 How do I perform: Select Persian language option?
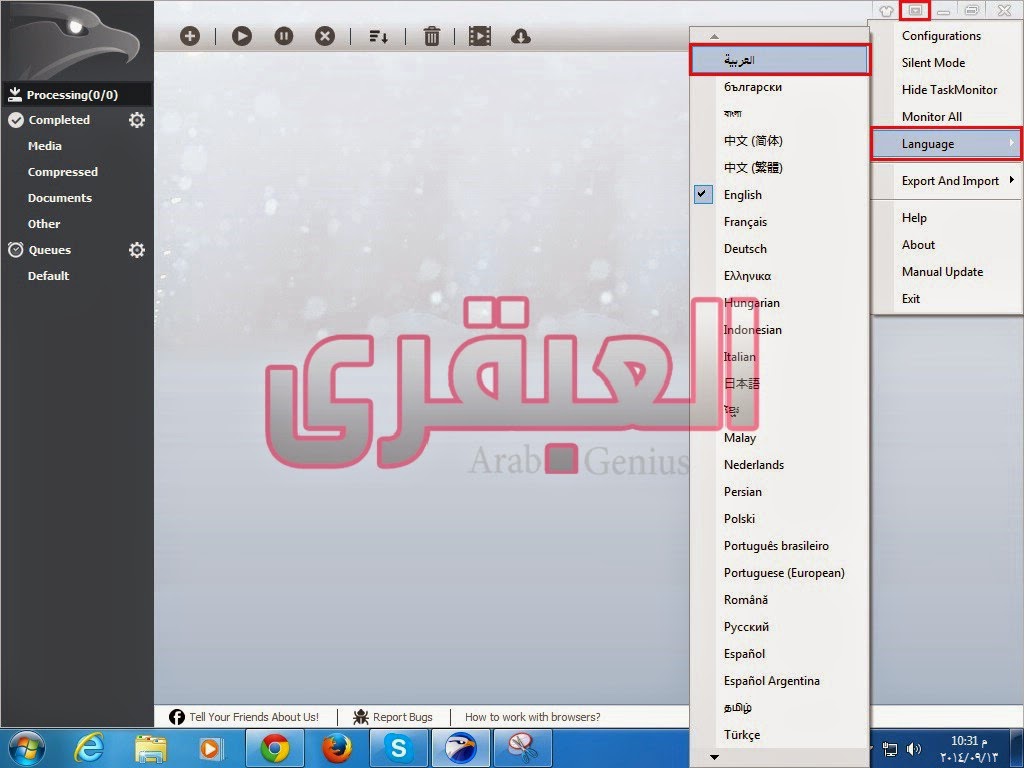click(780, 492)
